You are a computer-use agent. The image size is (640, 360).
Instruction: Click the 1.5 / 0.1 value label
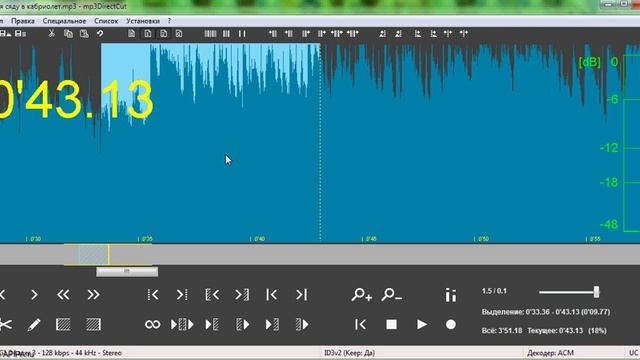coord(494,291)
